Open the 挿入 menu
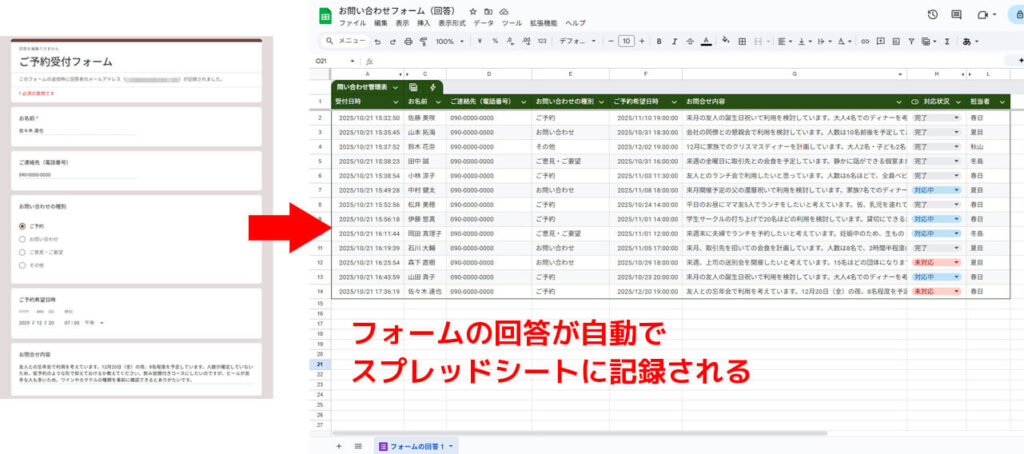Viewport: 1024px width, 454px height. pyautogui.click(x=423, y=23)
